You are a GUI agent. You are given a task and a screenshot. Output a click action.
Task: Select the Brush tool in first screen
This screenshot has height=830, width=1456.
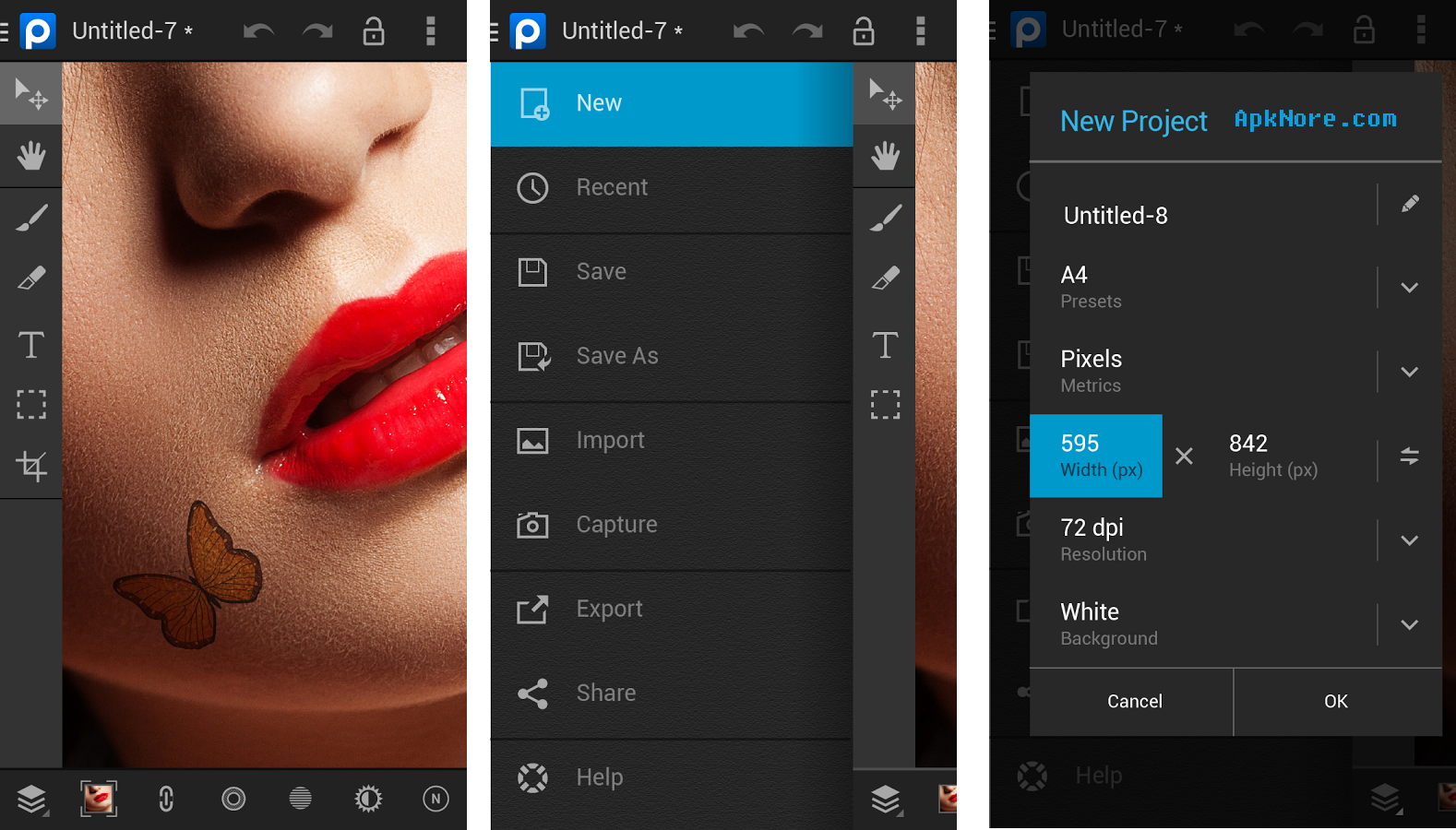click(30, 219)
